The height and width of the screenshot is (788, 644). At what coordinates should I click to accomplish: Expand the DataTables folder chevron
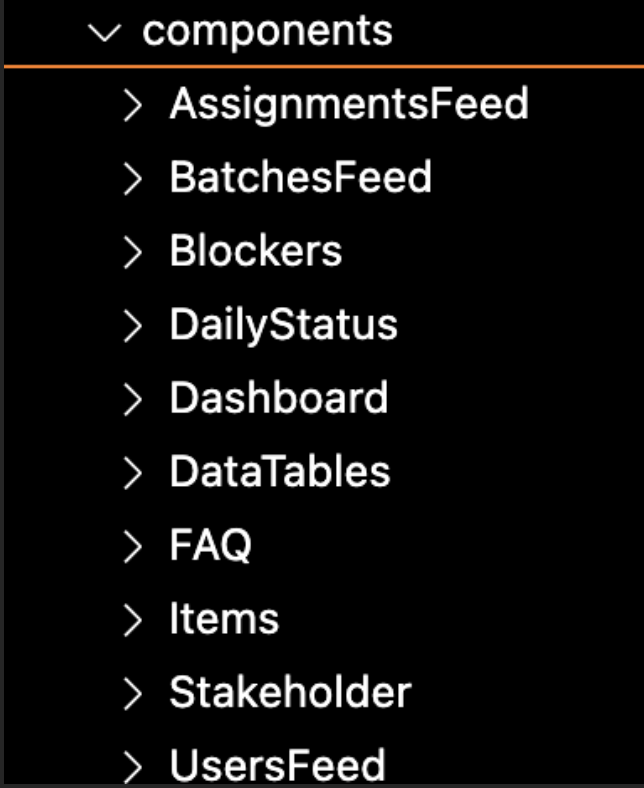point(133,474)
